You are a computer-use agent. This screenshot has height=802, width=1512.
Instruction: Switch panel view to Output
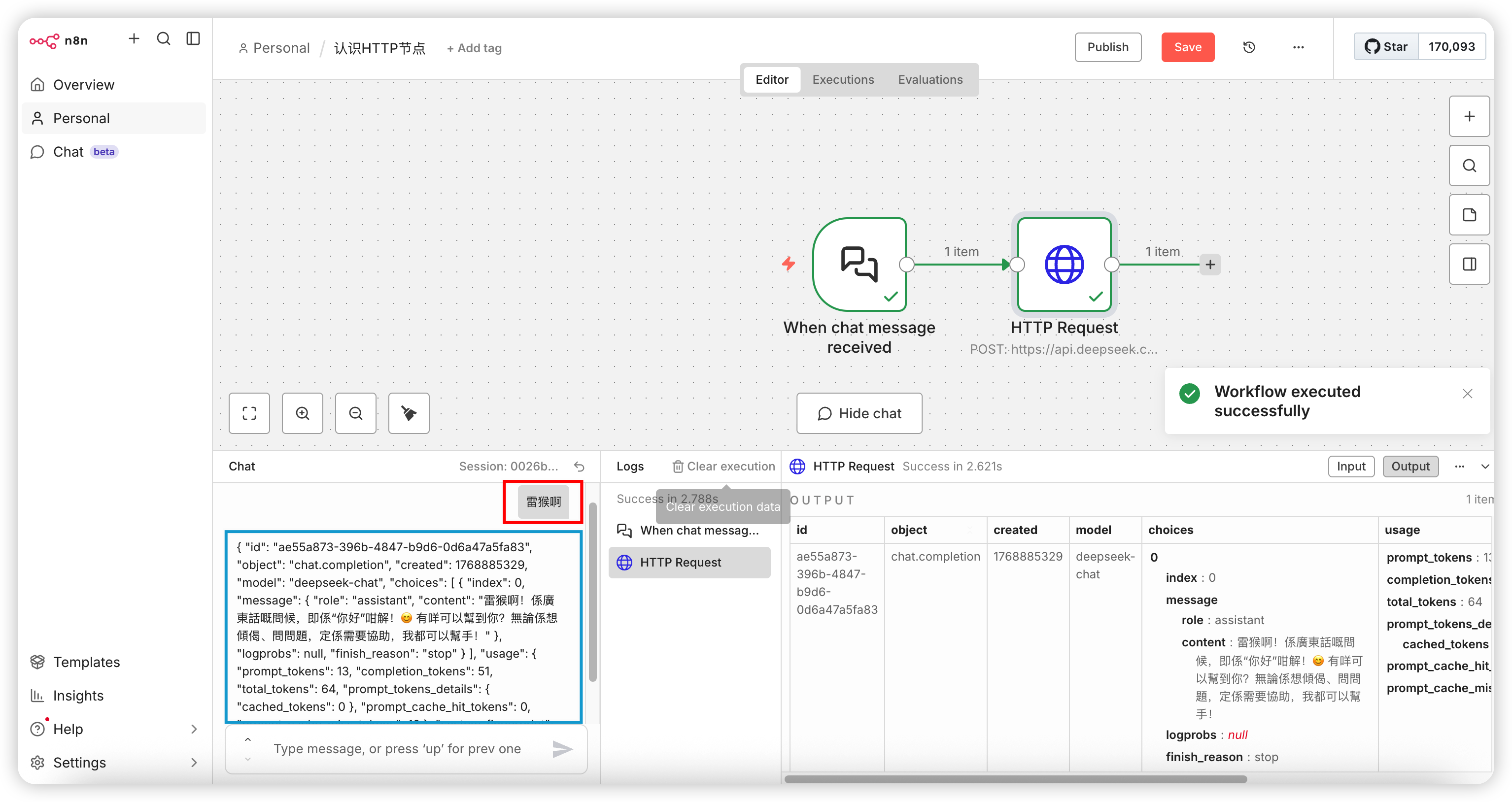click(1410, 467)
